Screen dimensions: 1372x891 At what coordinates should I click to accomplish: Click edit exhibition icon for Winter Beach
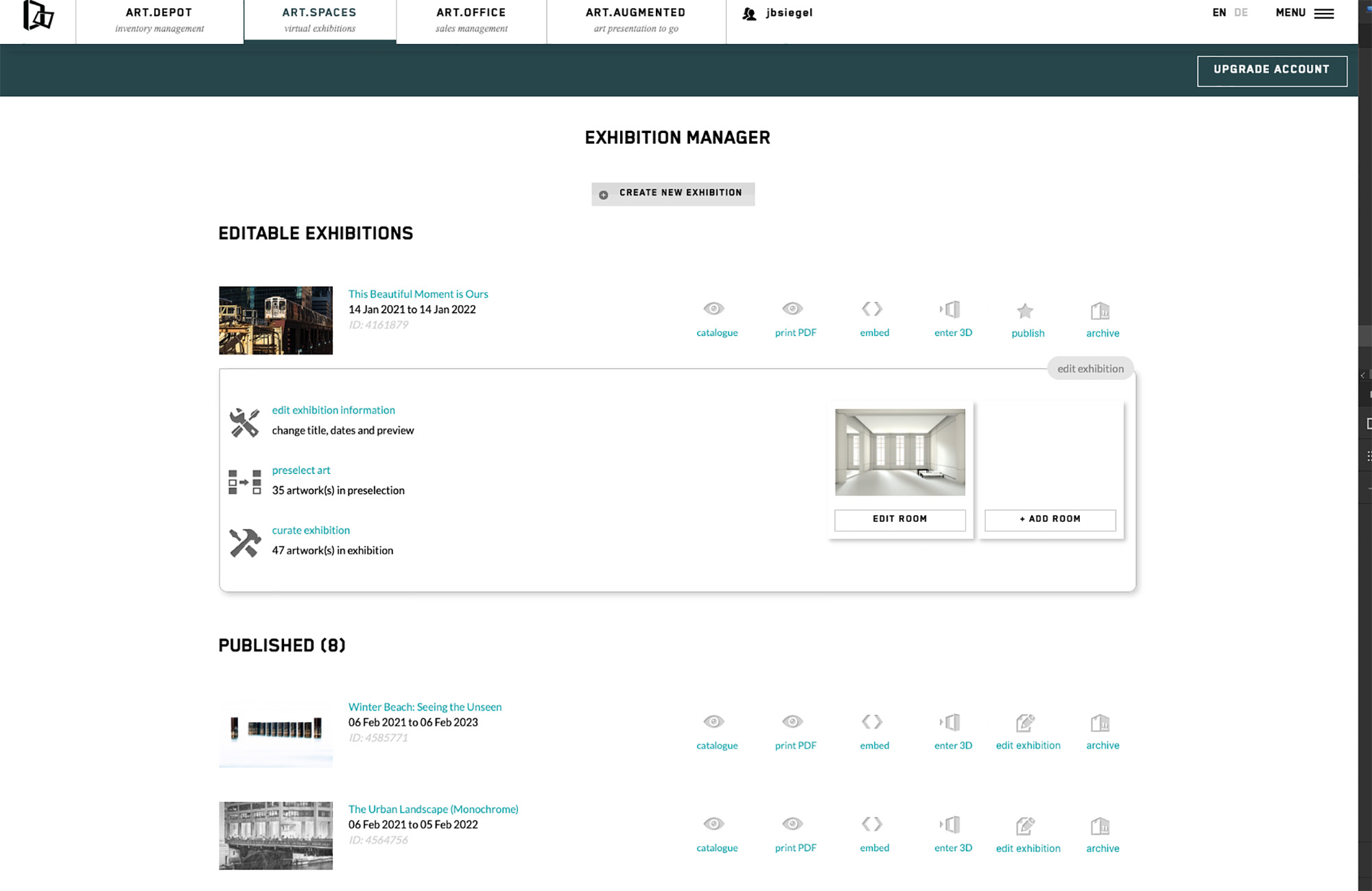[x=1026, y=723]
